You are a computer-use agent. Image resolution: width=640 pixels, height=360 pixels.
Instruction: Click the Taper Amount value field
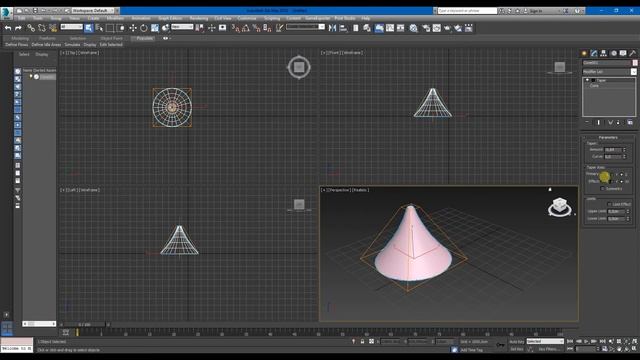pyautogui.click(x=613, y=150)
